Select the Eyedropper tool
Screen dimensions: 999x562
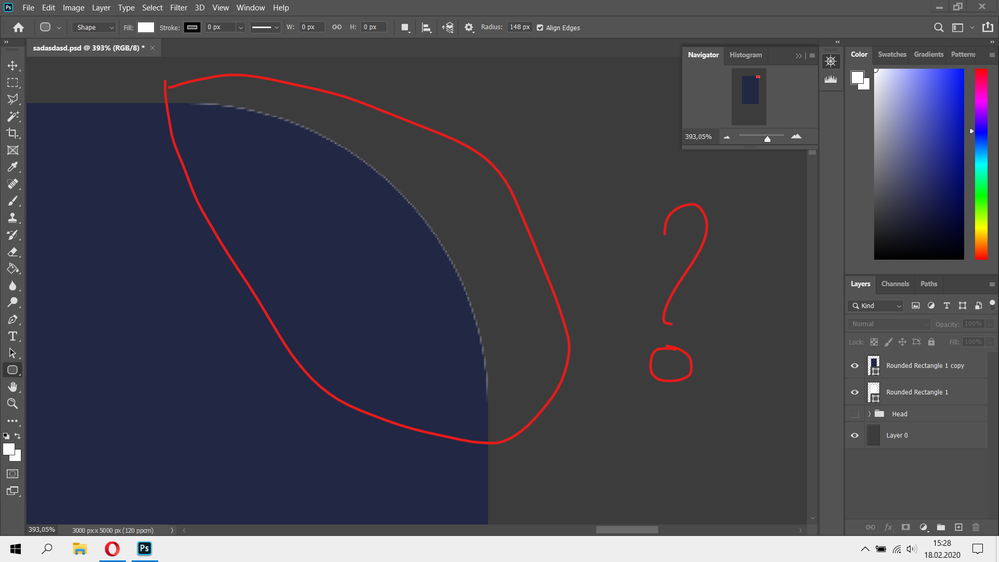[x=13, y=167]
